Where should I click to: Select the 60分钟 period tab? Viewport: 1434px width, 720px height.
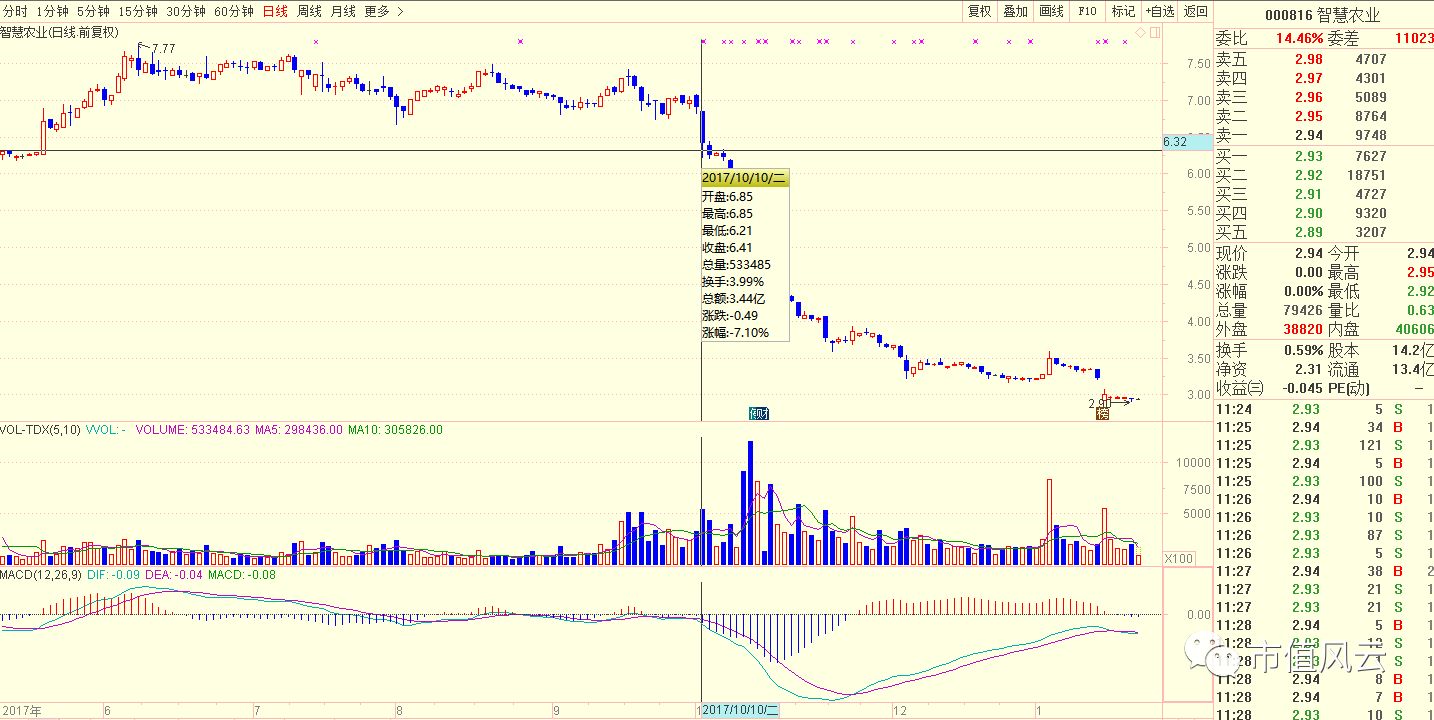coord(233,11)
